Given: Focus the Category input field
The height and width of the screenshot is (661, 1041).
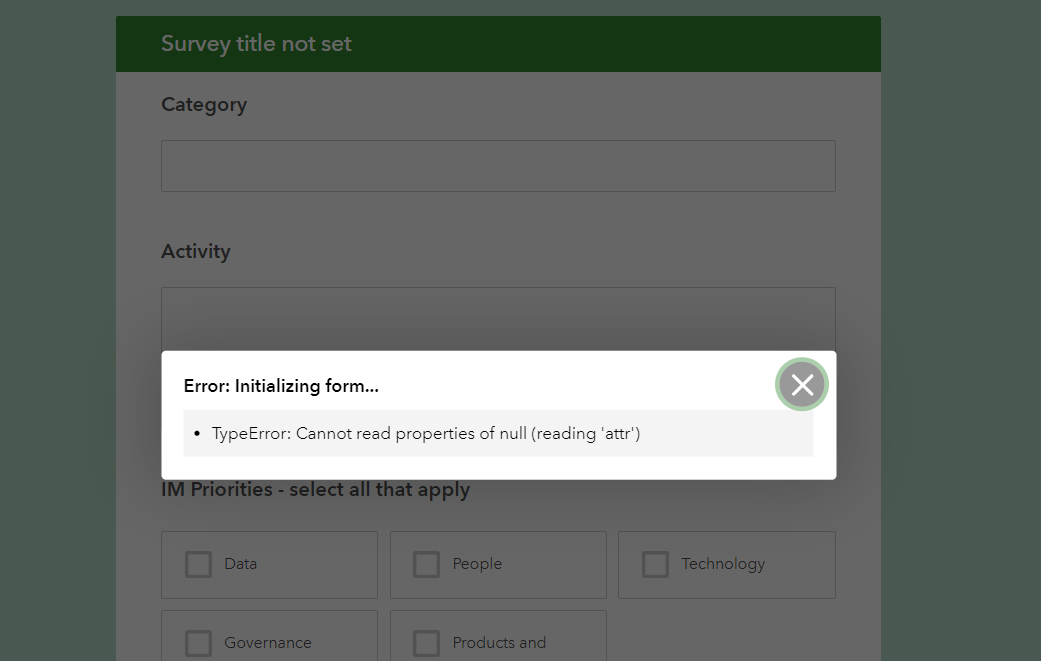Looking at the screenshot, I should [498, 166].
